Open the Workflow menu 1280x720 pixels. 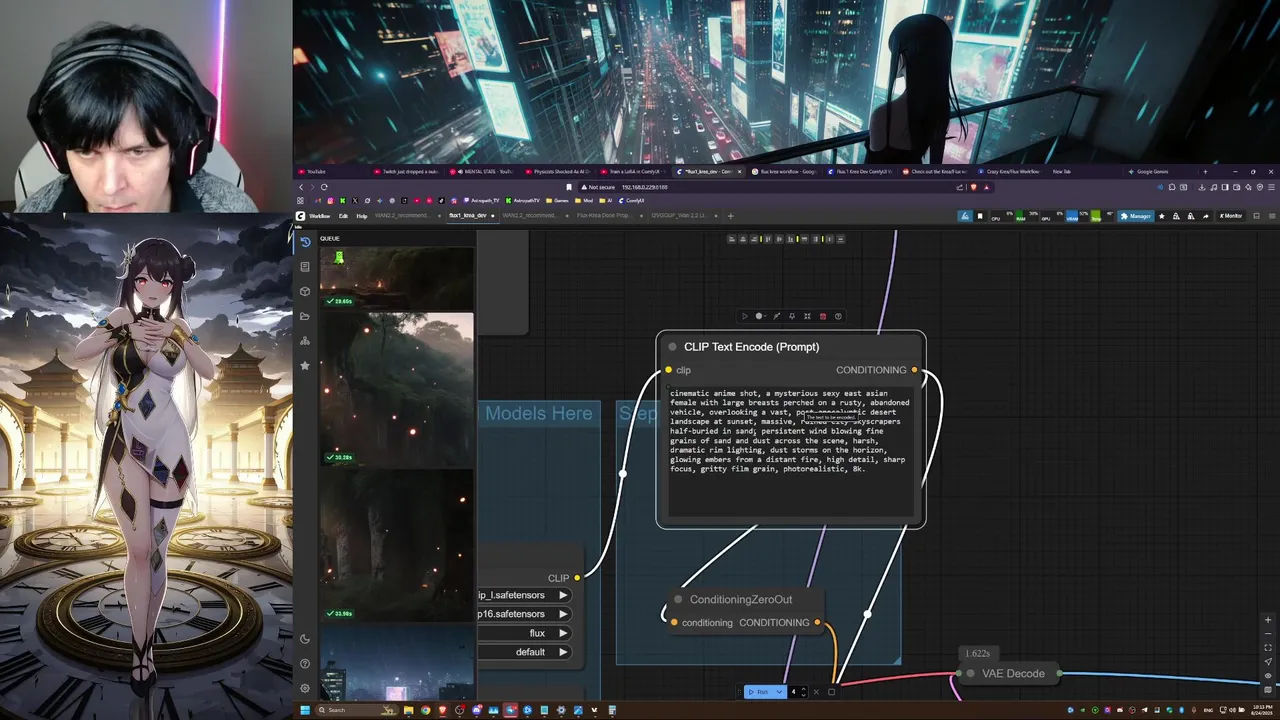(x=319, y=216)
